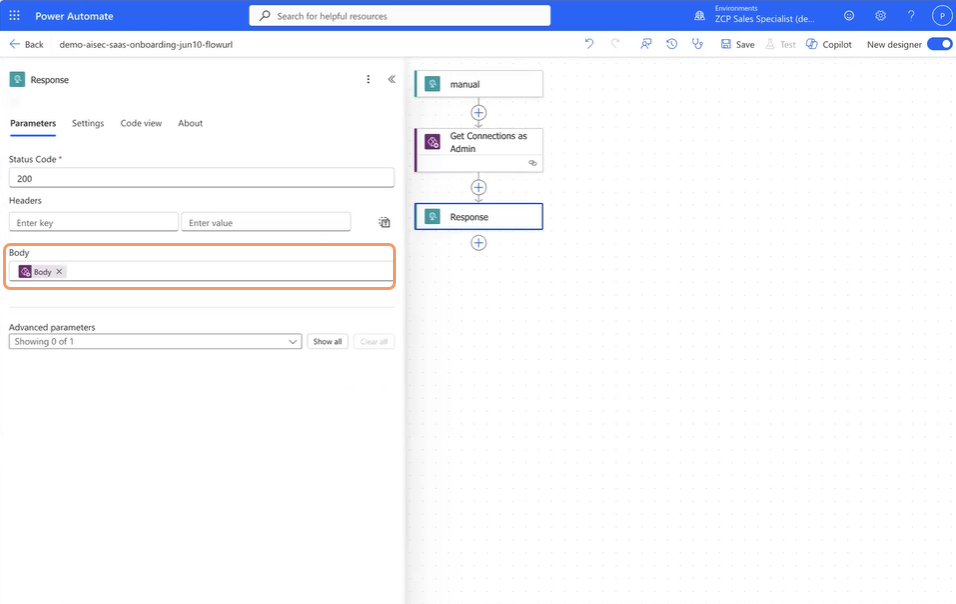The image size is (956, 604).
Task: Open the Response action more options menu
Action: click(368, 79)
